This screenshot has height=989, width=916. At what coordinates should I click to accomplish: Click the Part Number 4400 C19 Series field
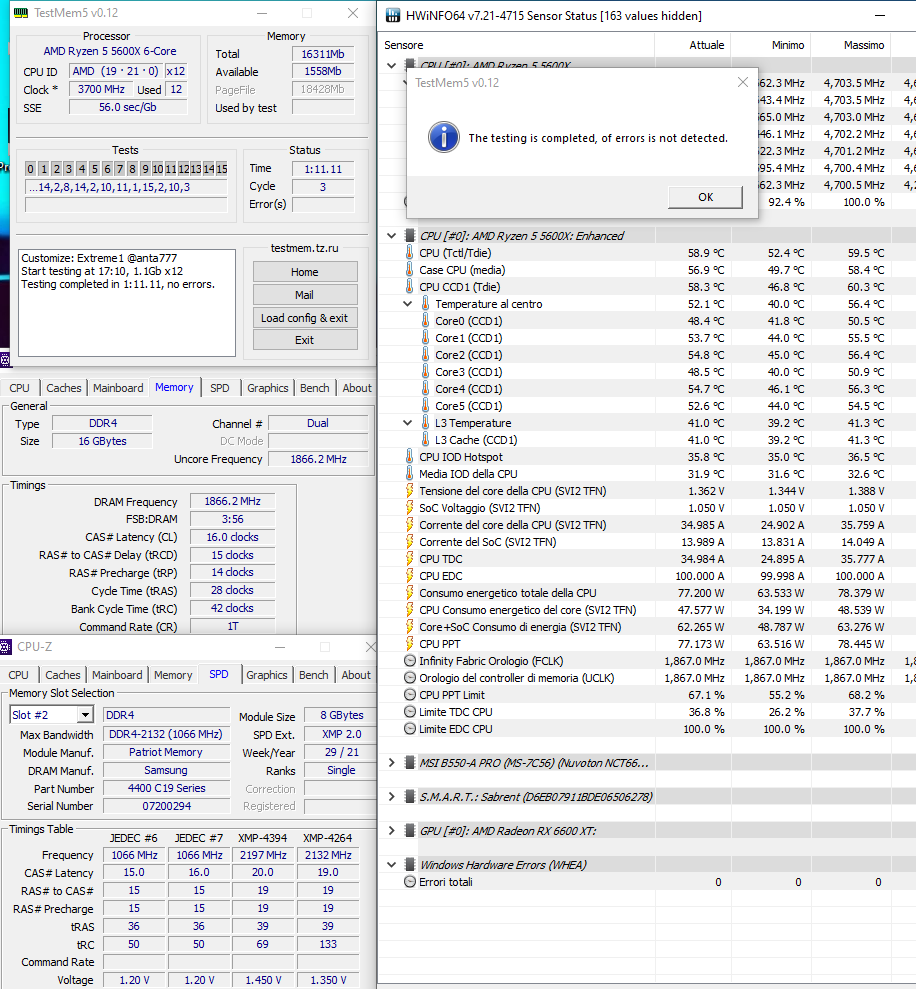coord(167,788)
